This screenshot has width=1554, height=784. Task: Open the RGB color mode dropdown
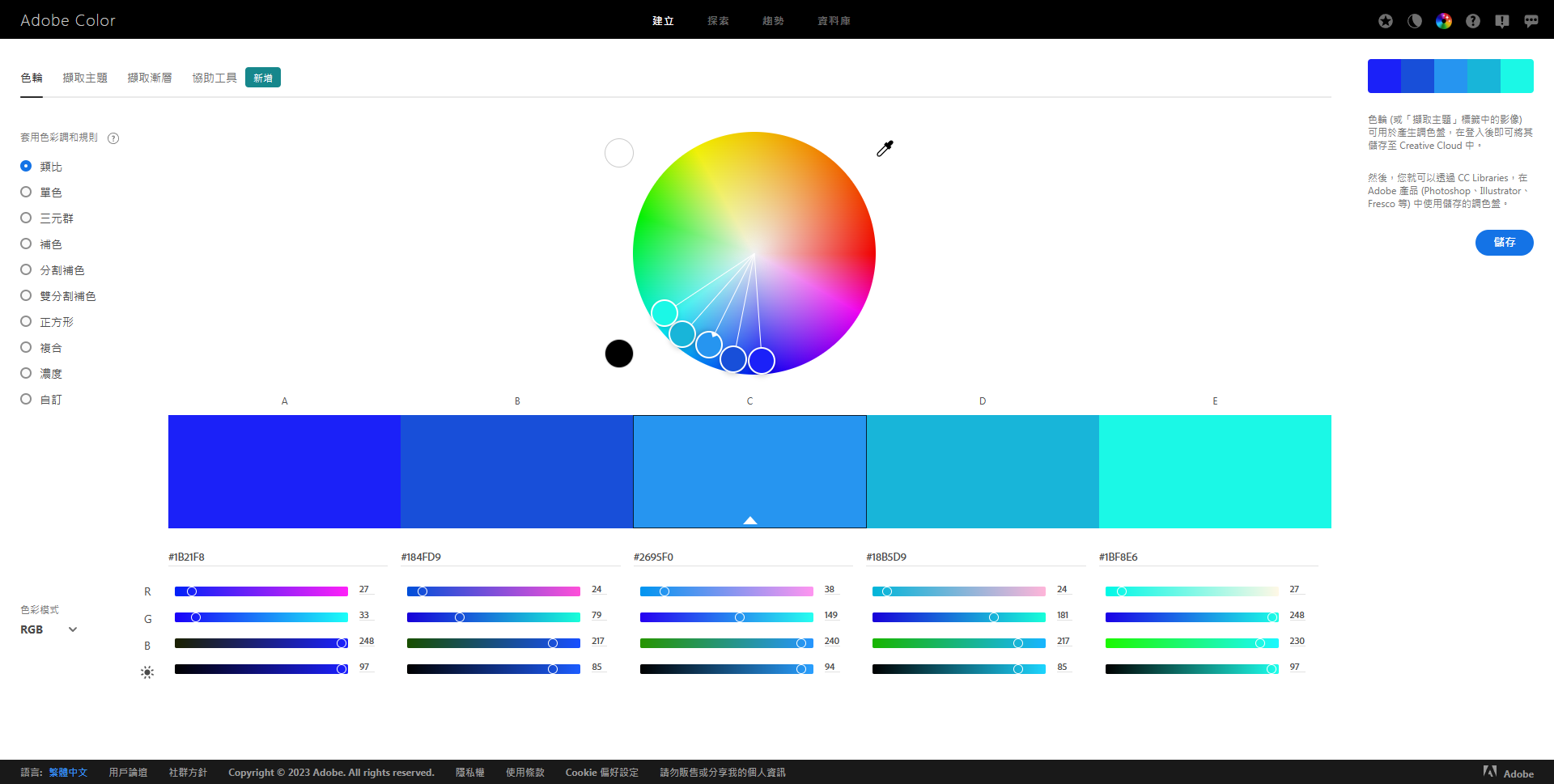(49, 629)
